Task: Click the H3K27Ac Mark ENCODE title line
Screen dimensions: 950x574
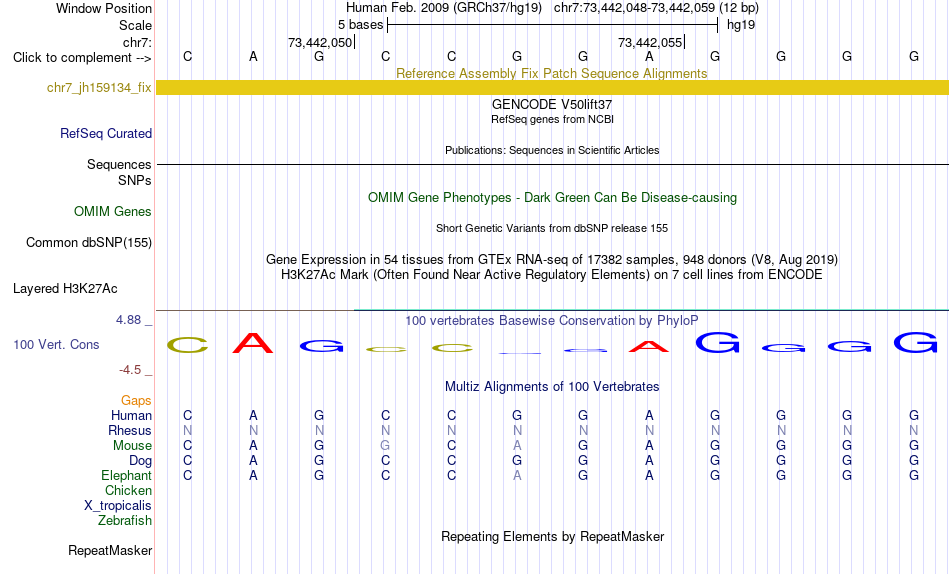Action: (552, 275)
